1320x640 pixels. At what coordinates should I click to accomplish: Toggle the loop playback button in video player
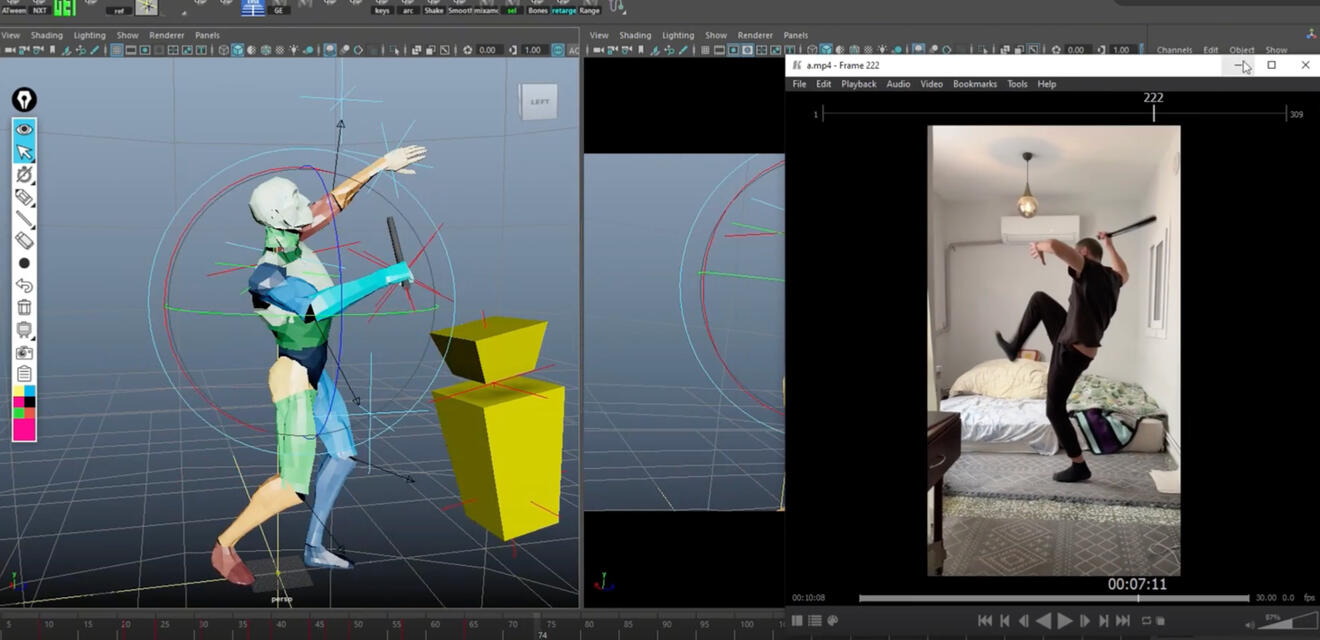pyautogui.click(x=1146, y=621)
